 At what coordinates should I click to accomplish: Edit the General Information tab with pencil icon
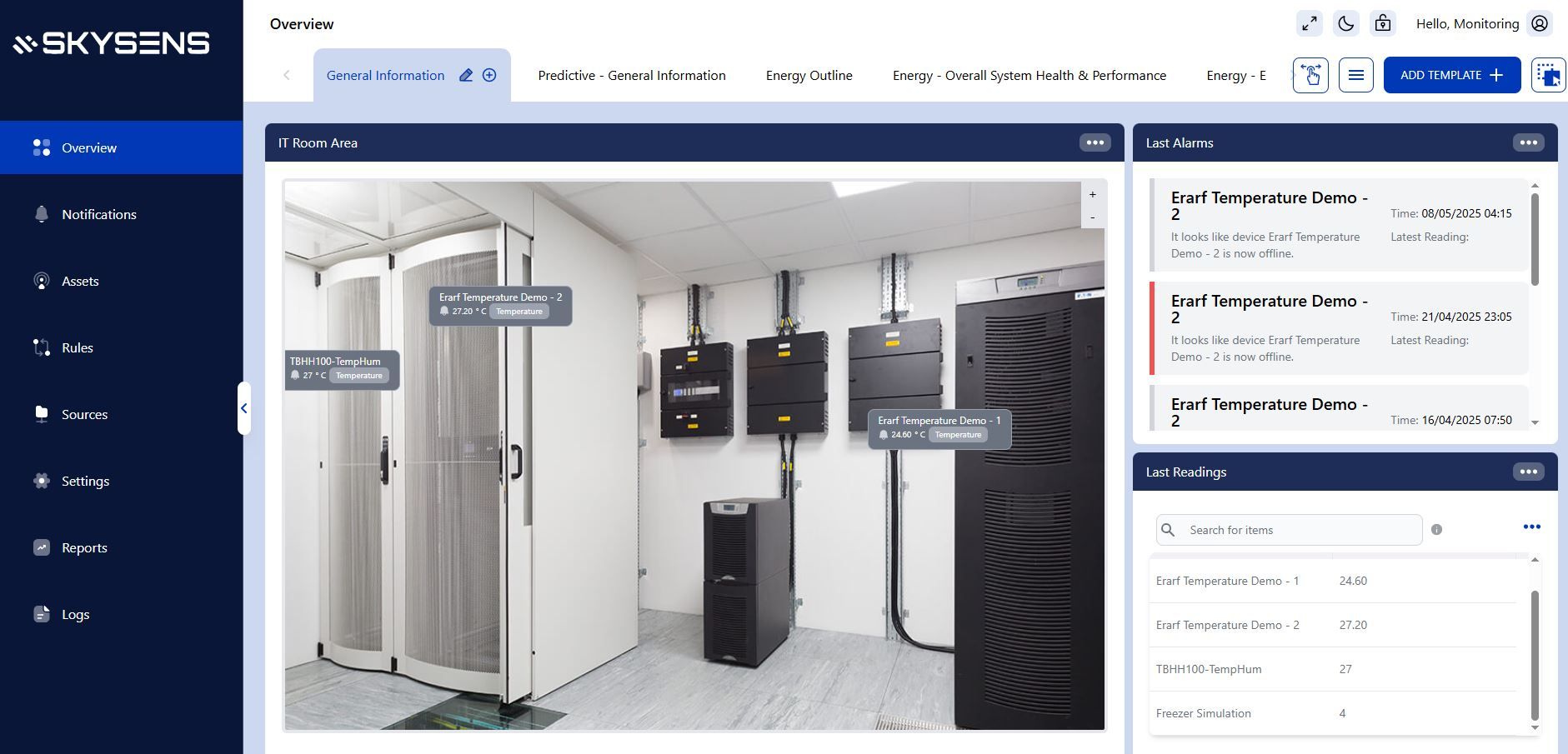point(466,75)
